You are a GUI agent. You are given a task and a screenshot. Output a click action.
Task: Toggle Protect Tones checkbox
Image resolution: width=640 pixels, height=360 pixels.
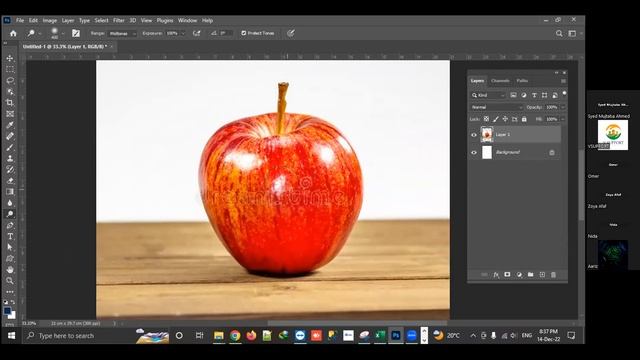244,33
